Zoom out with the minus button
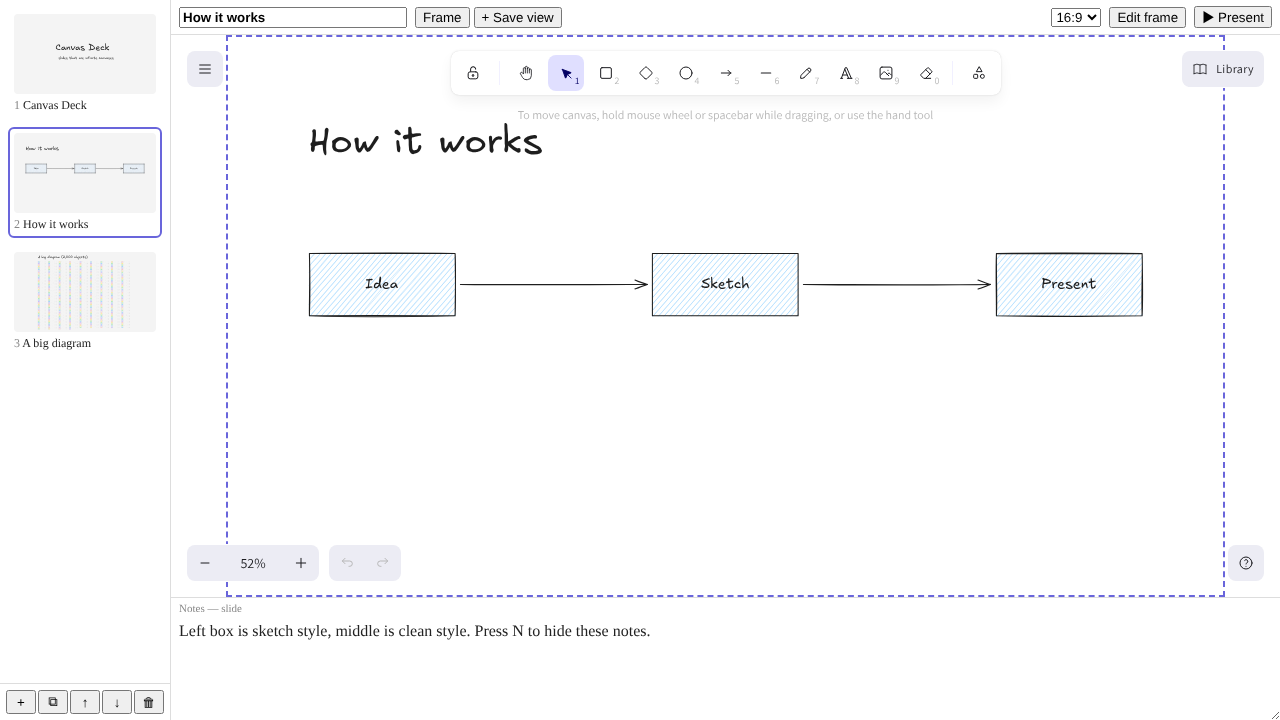The image size is (1280, 720). coord(205,563)
